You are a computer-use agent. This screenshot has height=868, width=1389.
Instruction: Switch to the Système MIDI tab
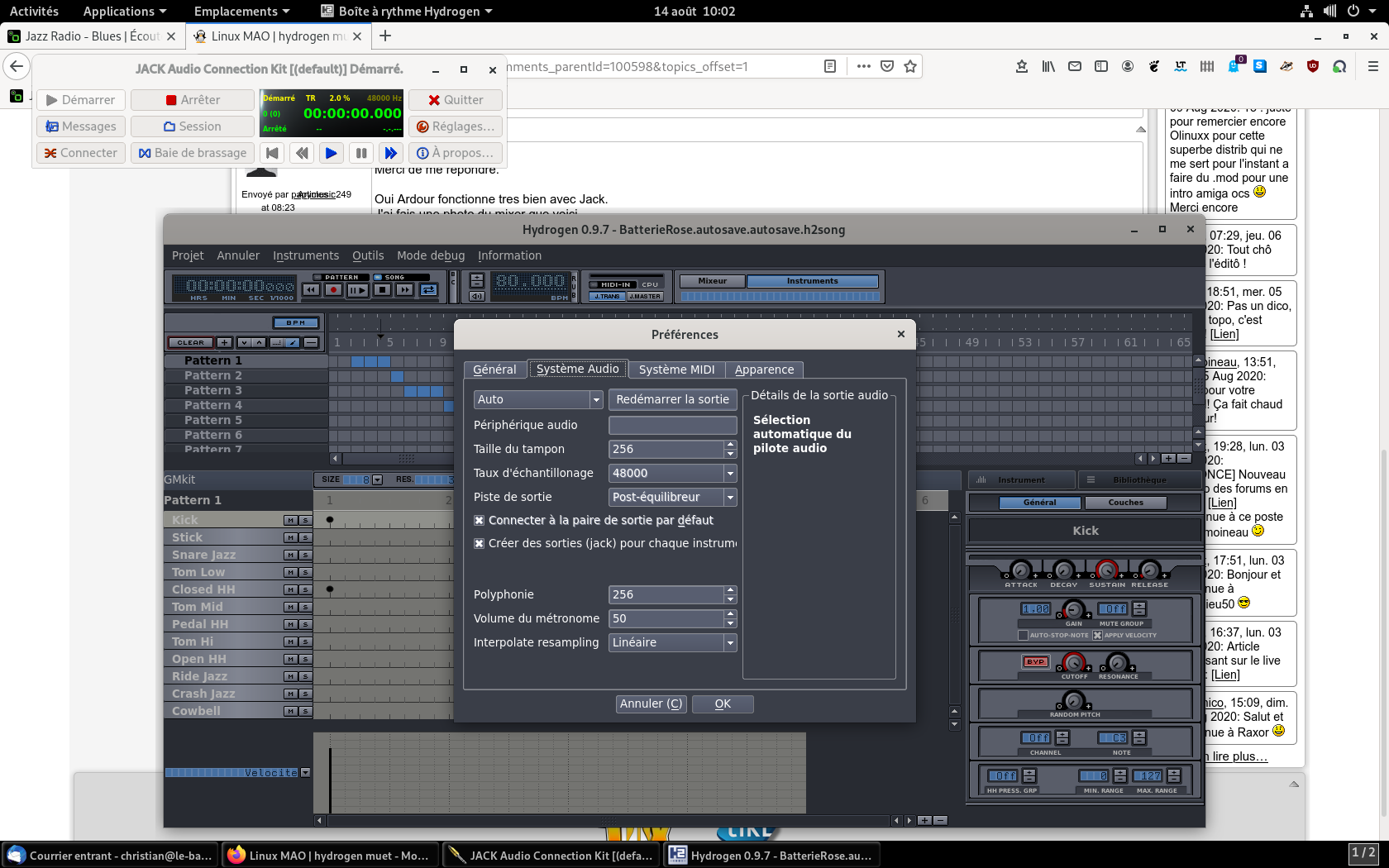click(676, 370)
